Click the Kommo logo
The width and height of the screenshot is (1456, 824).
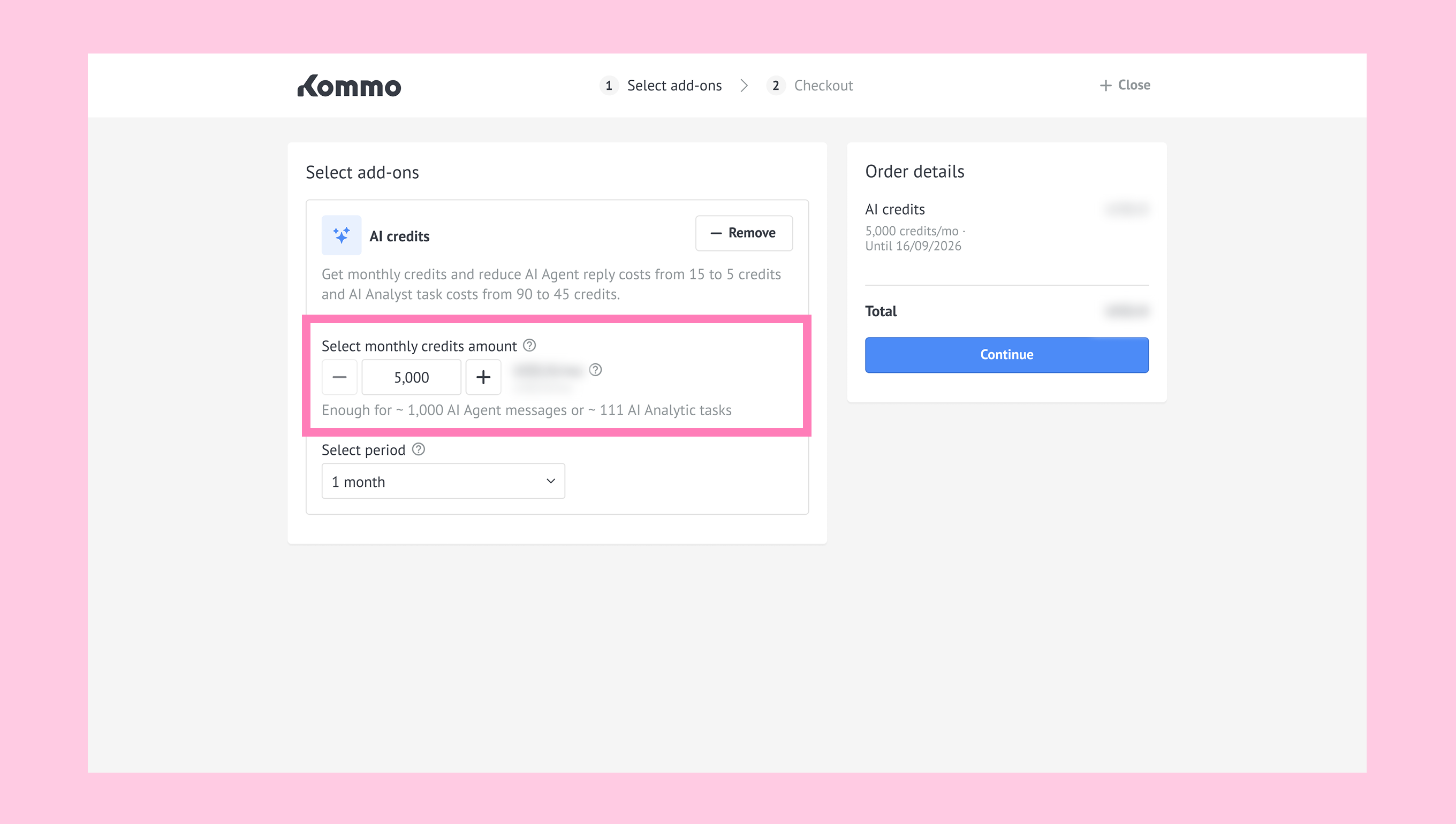[350, 86]
